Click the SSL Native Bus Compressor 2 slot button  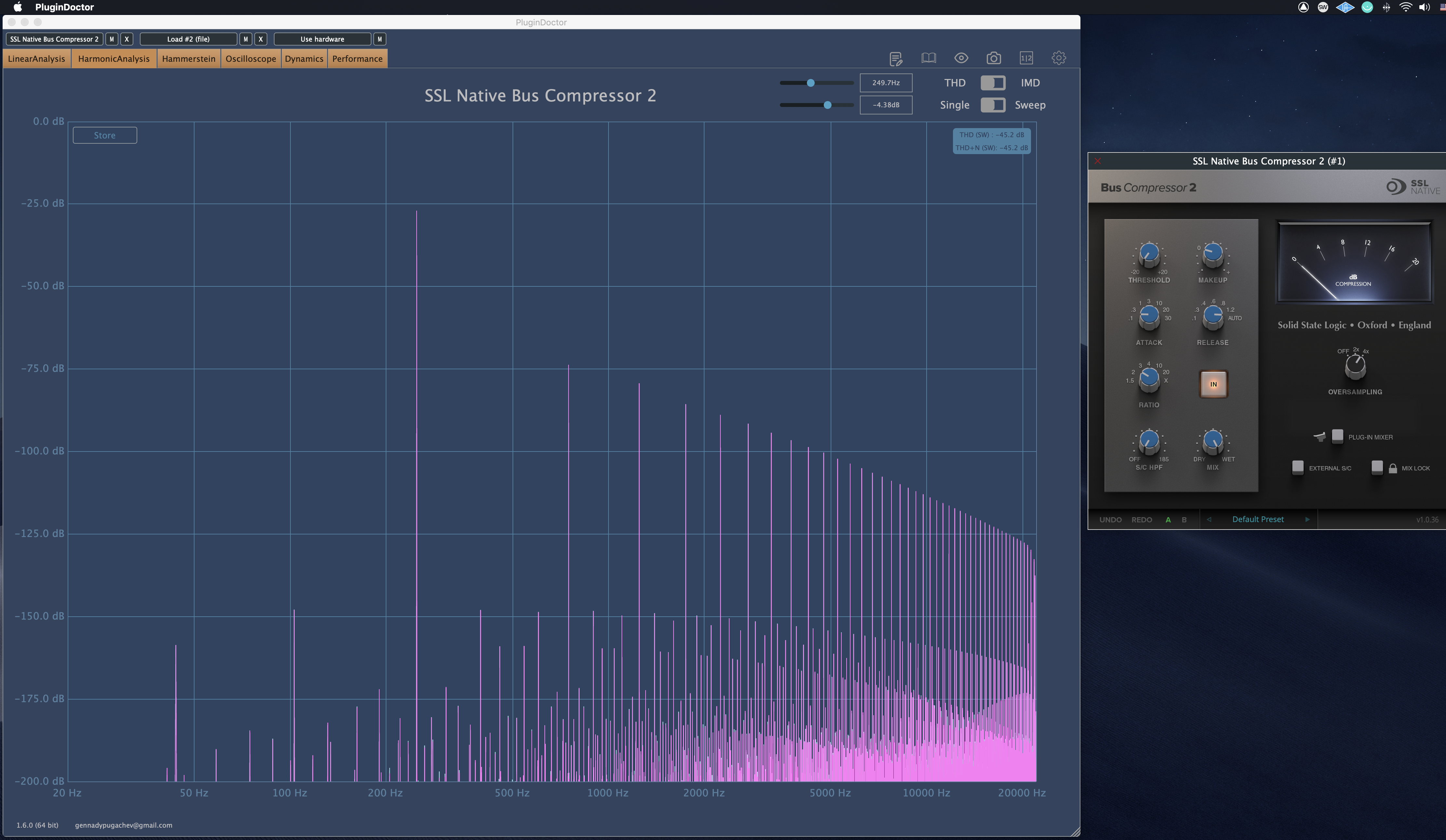tap(55, 39)
